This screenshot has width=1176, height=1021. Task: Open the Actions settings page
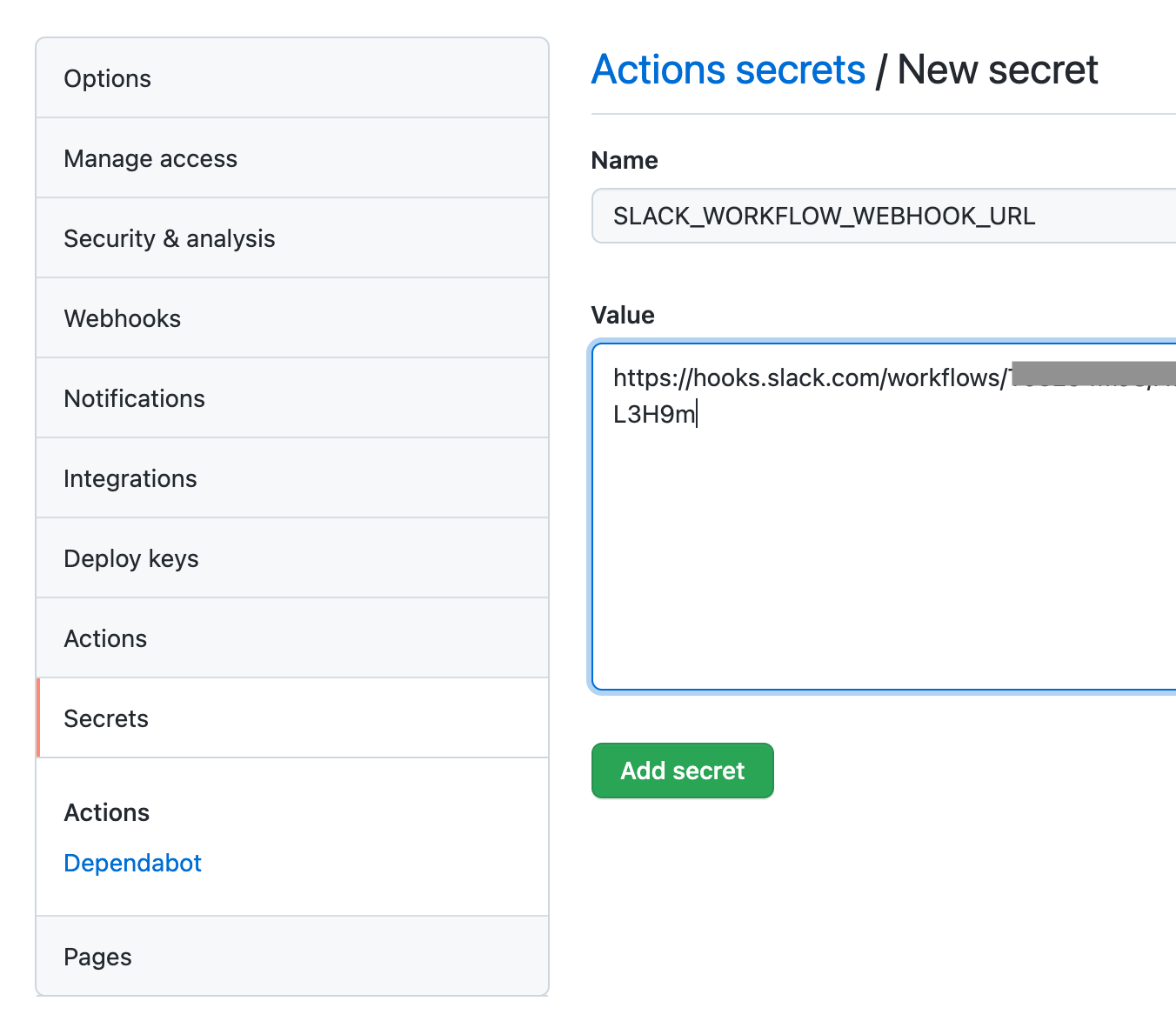click(x=105, y=638)
